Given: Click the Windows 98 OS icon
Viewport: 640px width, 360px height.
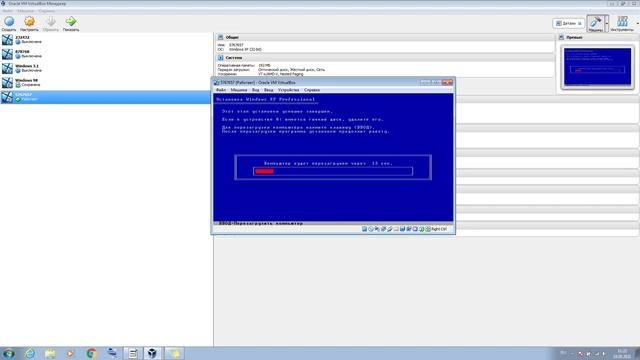Looking at the screenshot, I should [7, 82].
